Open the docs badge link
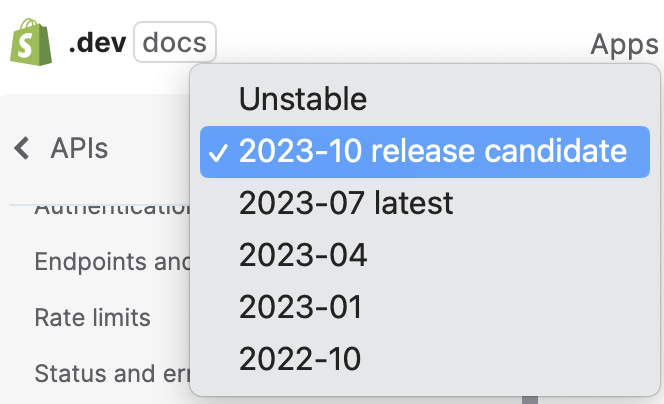Viewport: 664px width, 404px height. pyautogui.click(x=174, y=44)
